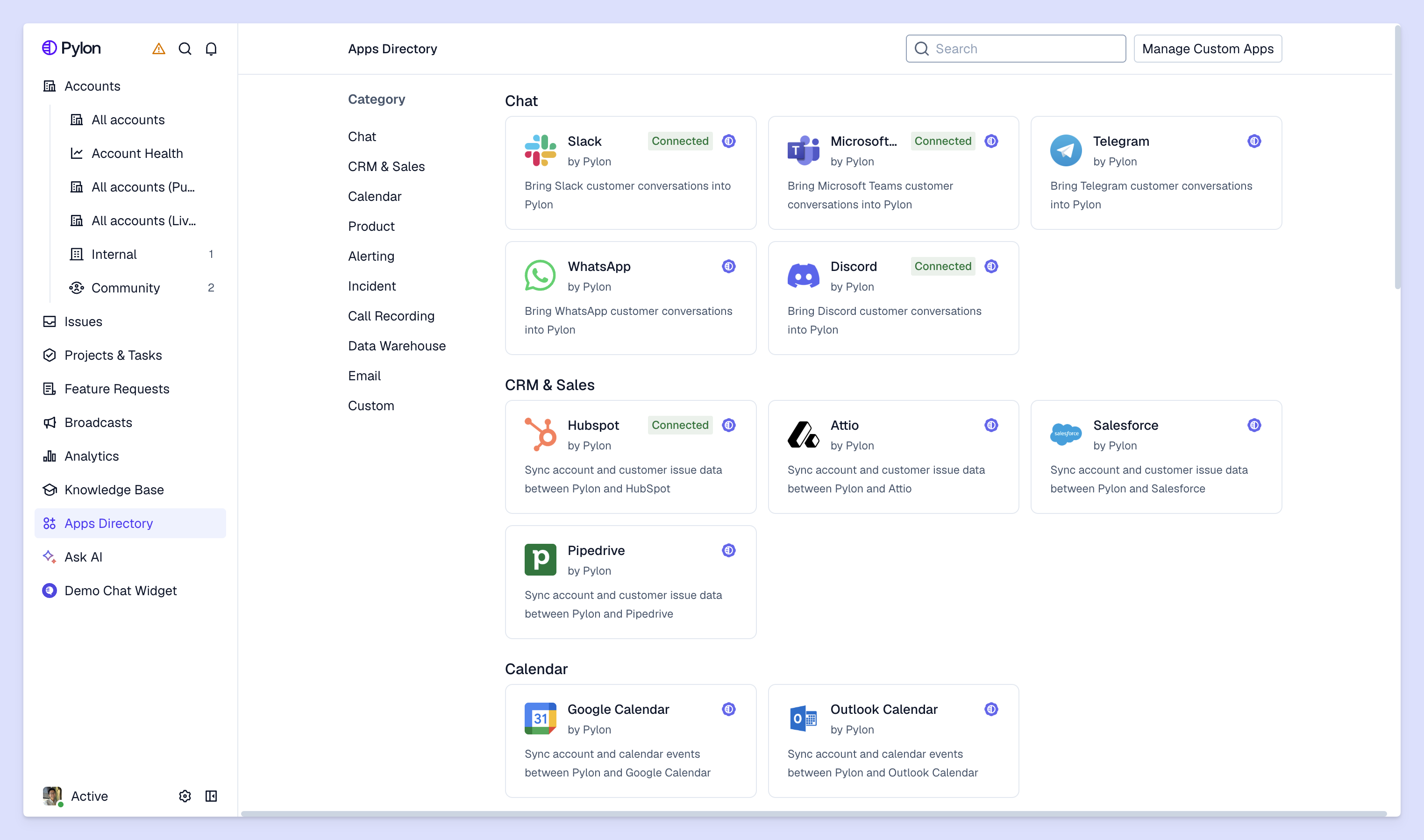This screenshot has width=1424, height=840.
Task: Click the Hubspot app logo
Action: coord(540,435)
